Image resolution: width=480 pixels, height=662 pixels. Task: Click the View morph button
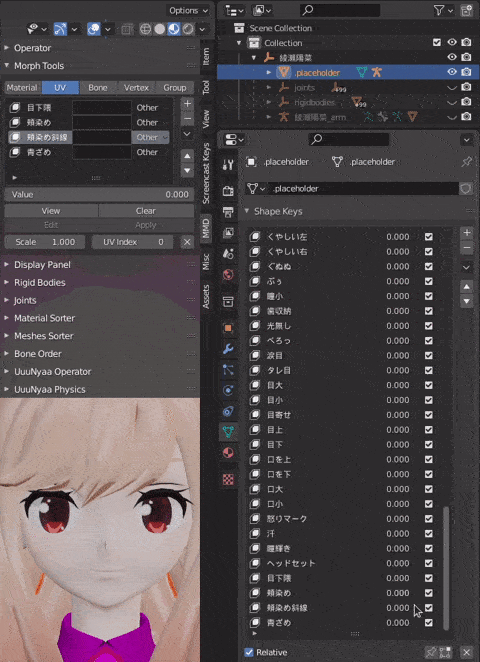(x=51, y=211)
